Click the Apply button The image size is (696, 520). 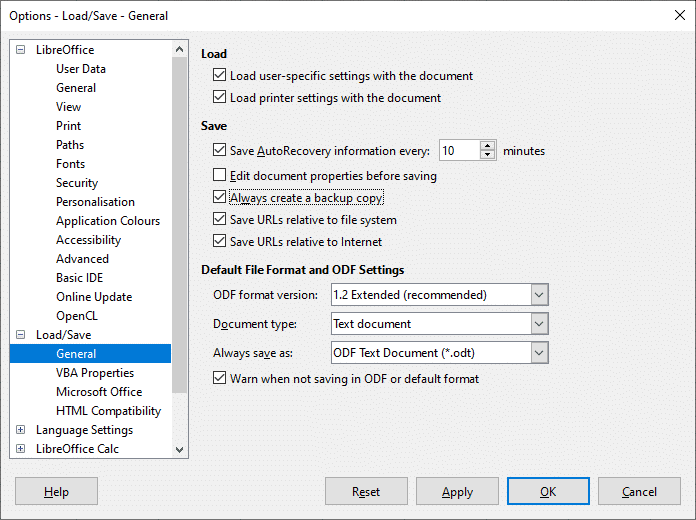click(457, 491)
